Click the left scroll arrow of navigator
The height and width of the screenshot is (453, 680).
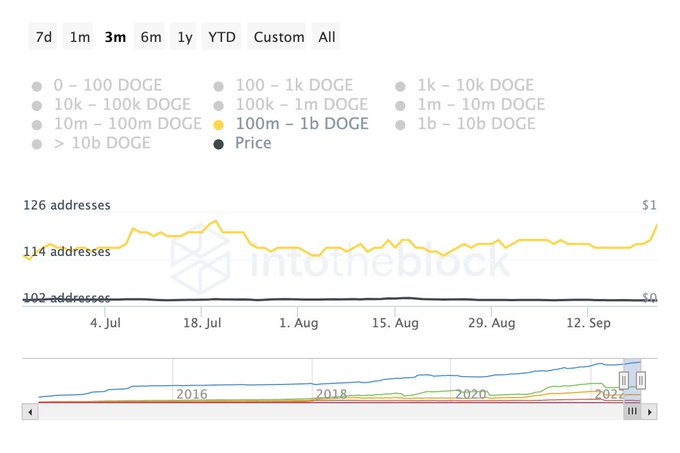(30, 412)
